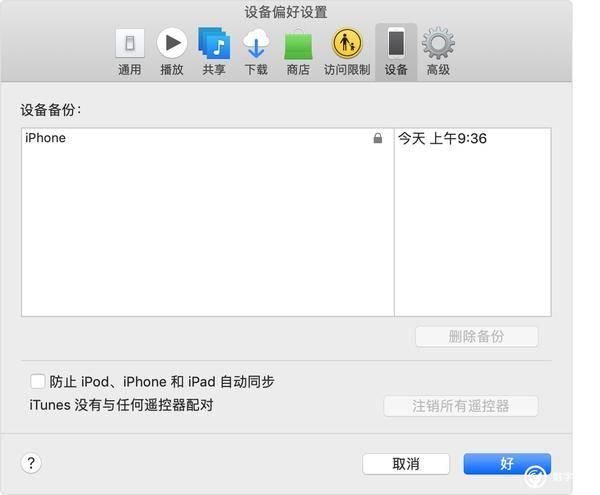This screenshot has width=600, height=495.
Task: Click the lock icon on iPhone backup
Action: pyautogui.click(x=378, y=138)
